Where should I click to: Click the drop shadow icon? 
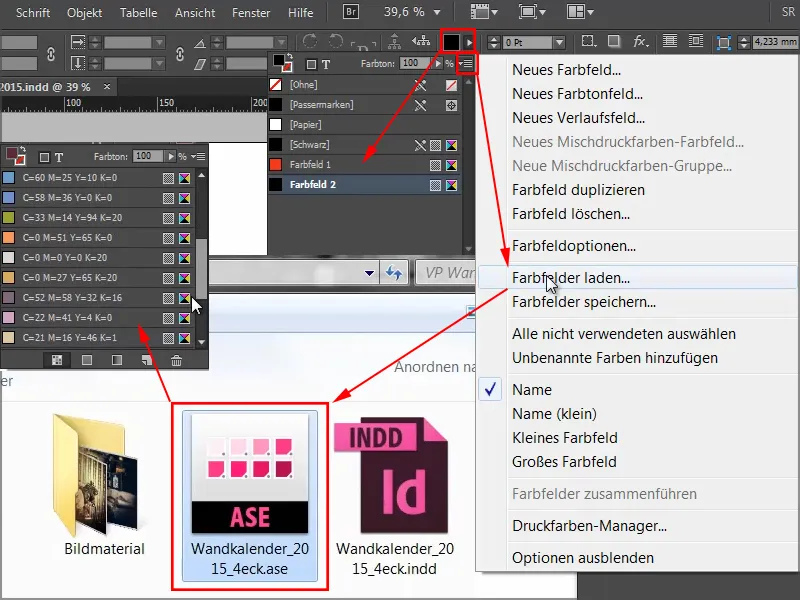click(x=614, y=41)
